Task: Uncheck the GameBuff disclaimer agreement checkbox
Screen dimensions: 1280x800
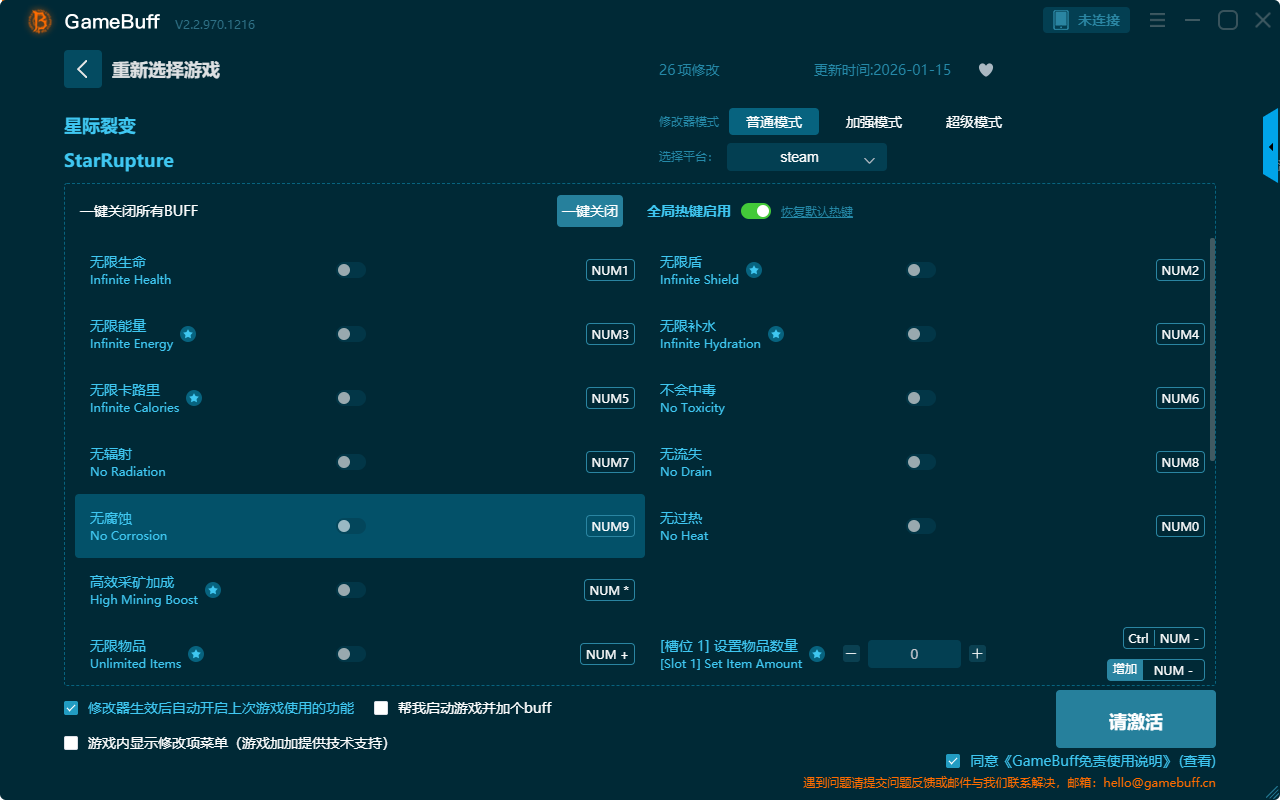Action: [953, 761]
